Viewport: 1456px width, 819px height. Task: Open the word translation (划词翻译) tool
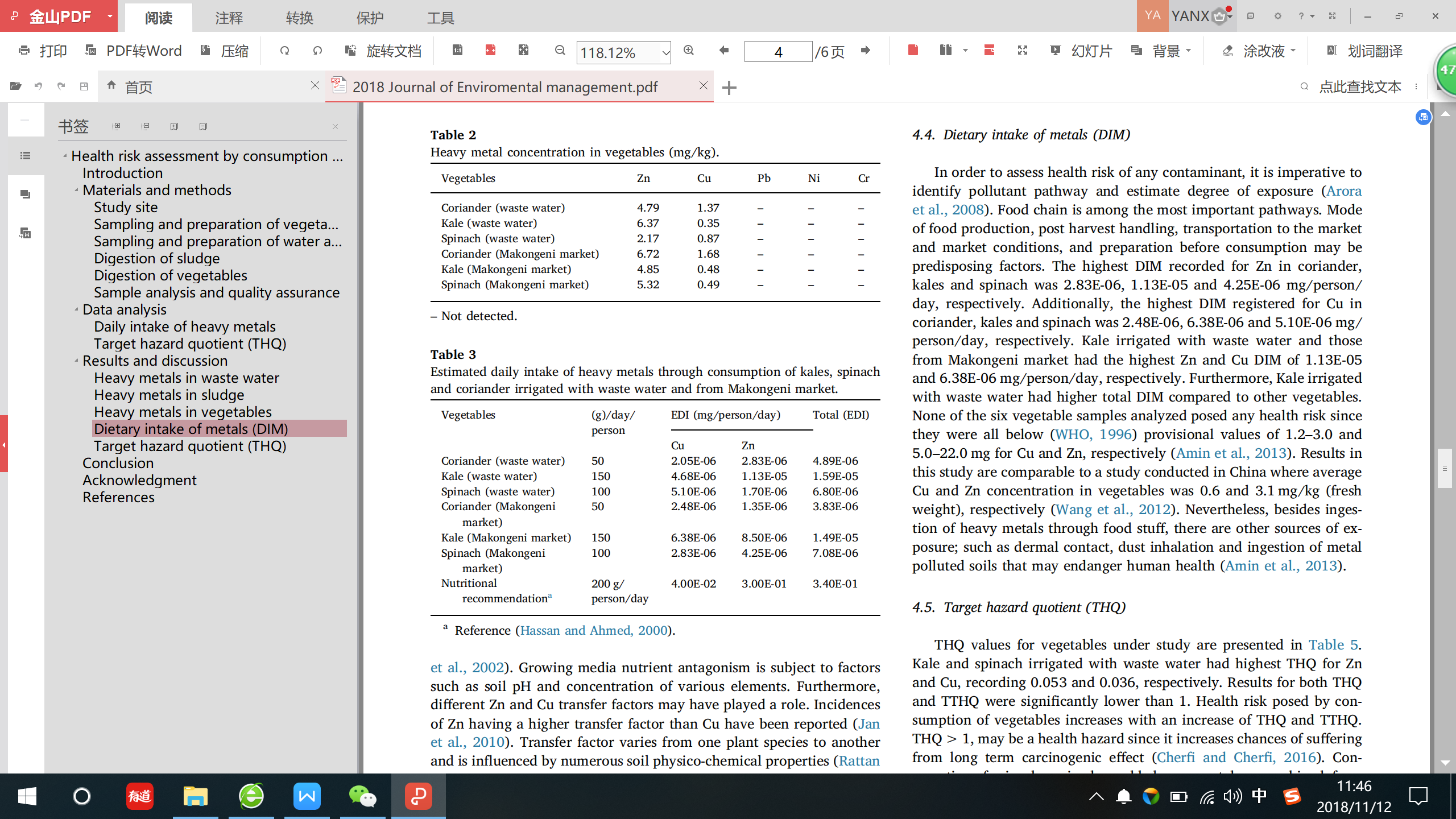pyautogui.click(x=1364, y=51)
